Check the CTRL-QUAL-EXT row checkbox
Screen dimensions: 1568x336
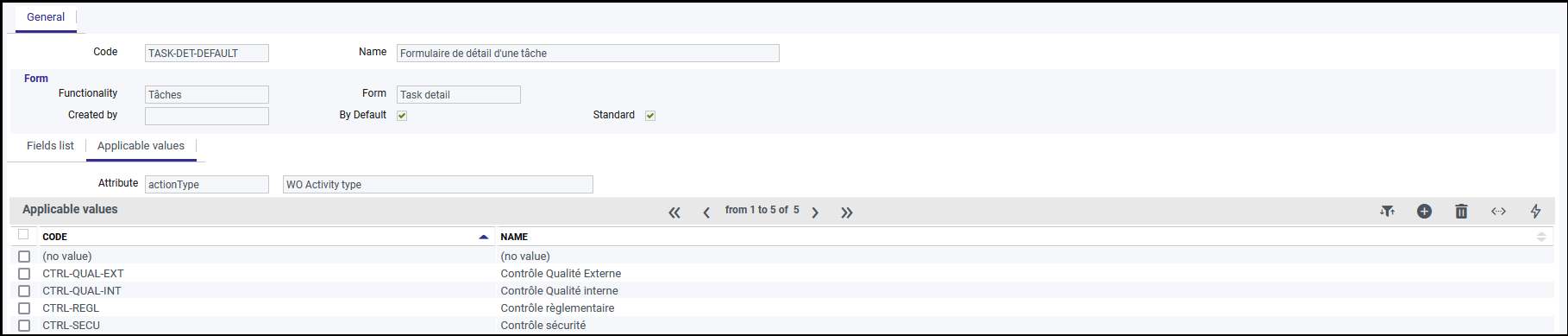point(24,274)
